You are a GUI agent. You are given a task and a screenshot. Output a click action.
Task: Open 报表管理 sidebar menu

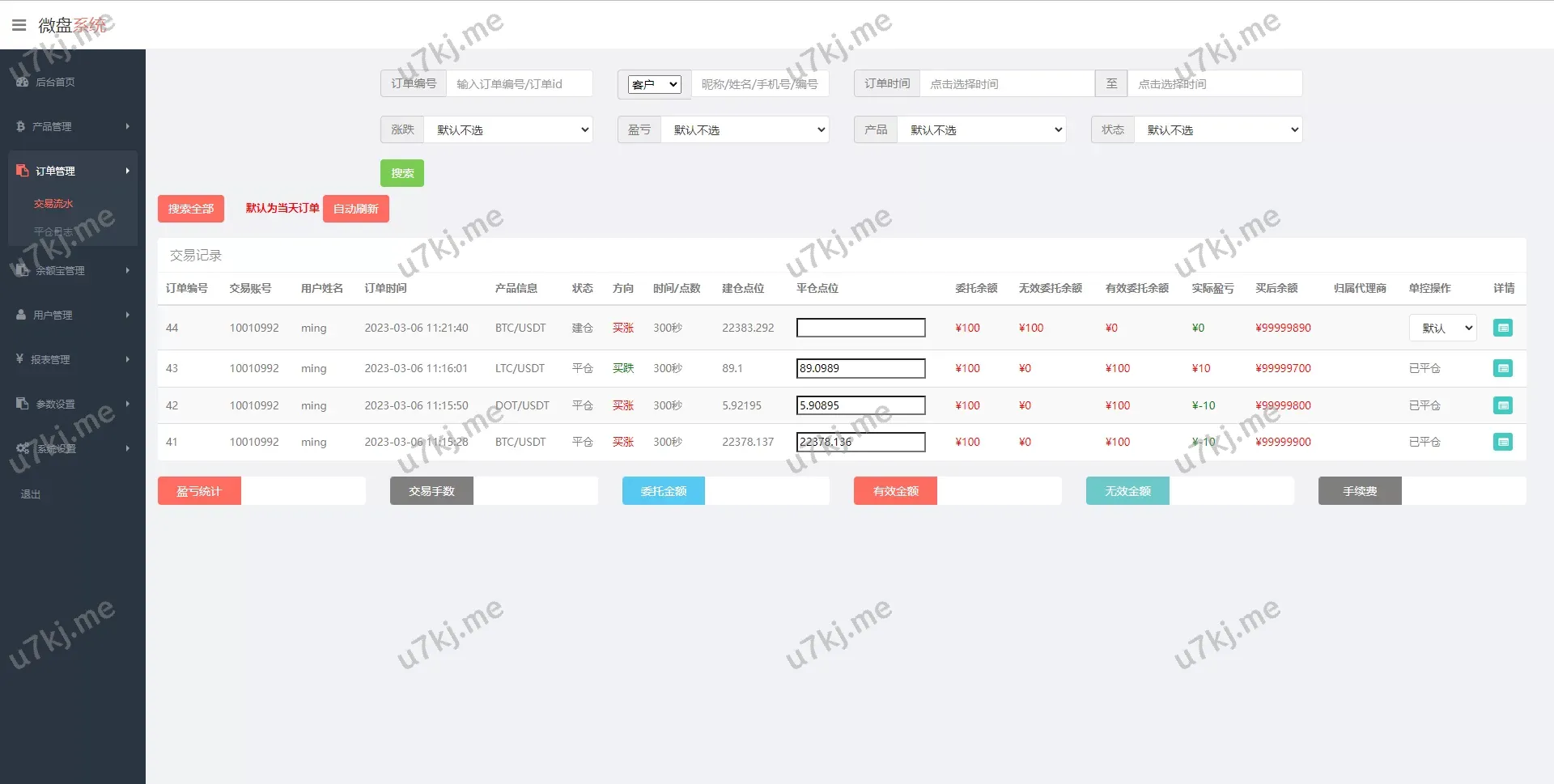tap(72, 359)
